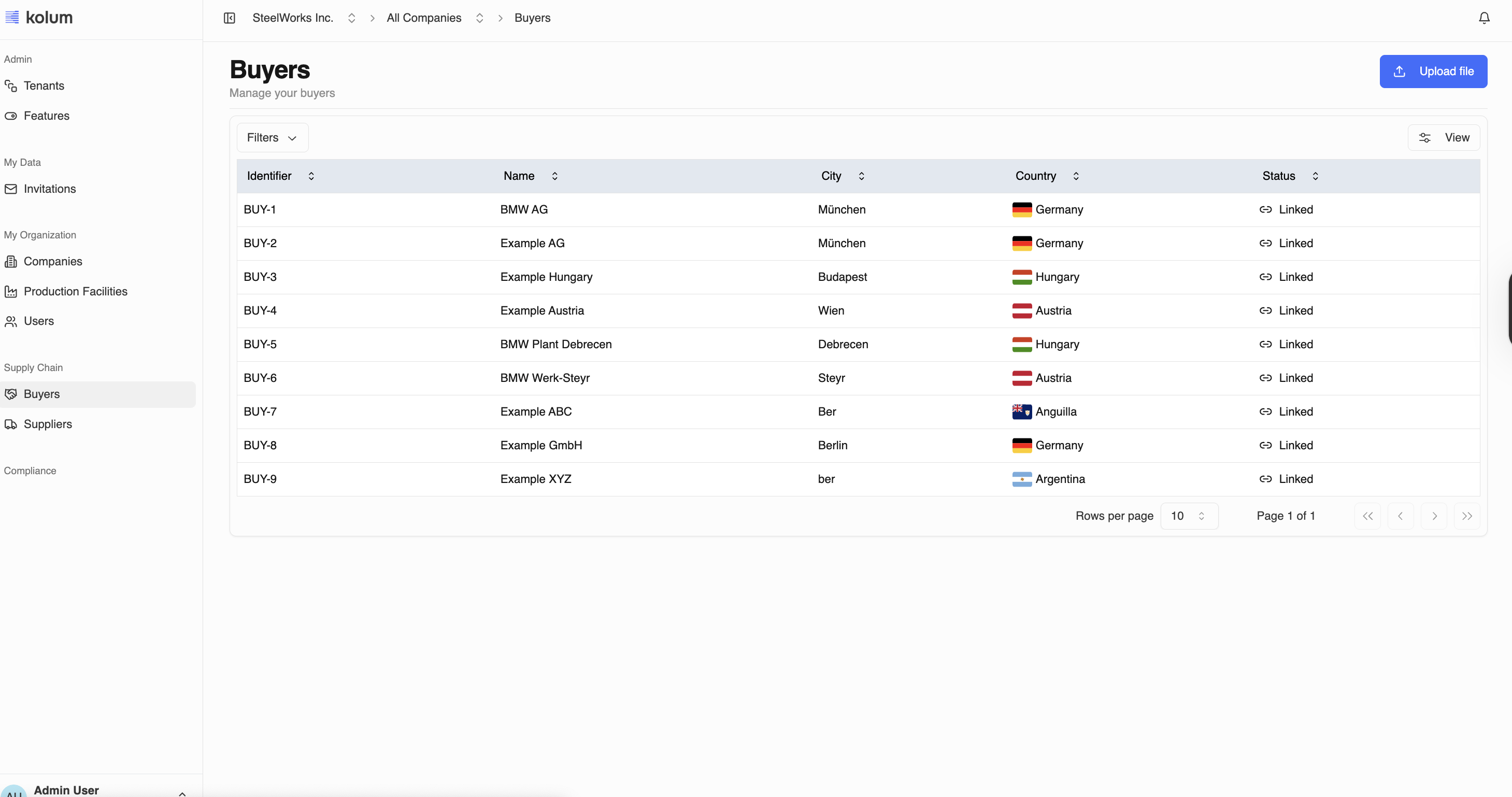Collapse sidebar with the panel toggle icon
Viewport: 1512px width, 797px height.
tap(230, 18)
